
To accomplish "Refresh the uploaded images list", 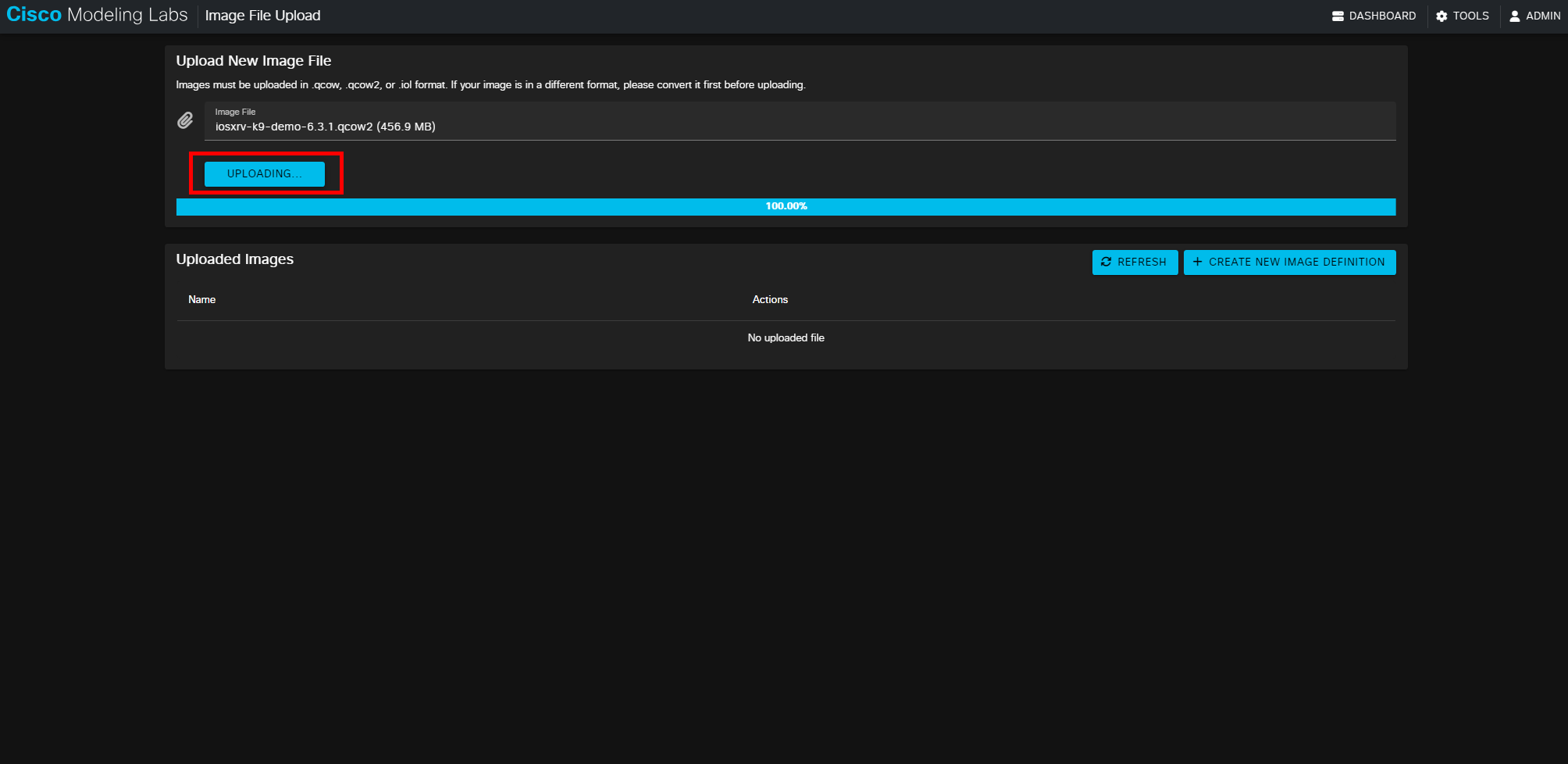I will [1135, 262].
